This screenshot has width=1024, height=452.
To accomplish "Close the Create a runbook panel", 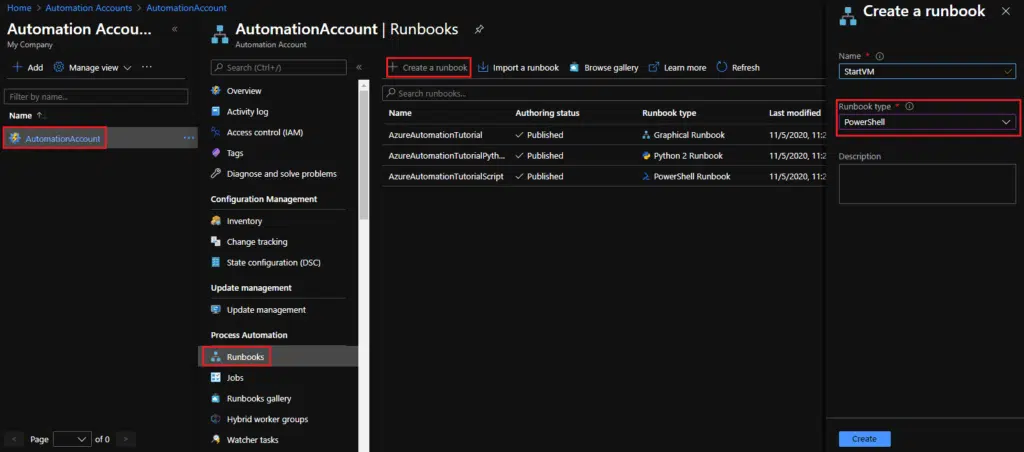I will tap(1005, 11).
